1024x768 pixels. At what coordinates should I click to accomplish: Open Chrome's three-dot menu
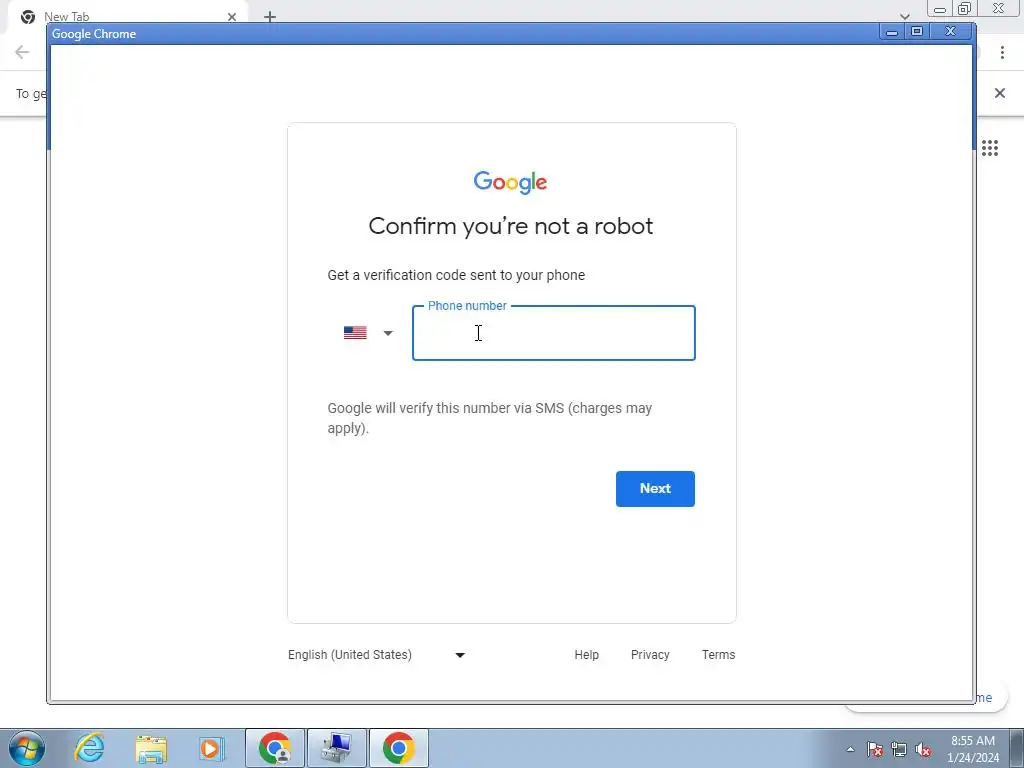point(1002,52)
